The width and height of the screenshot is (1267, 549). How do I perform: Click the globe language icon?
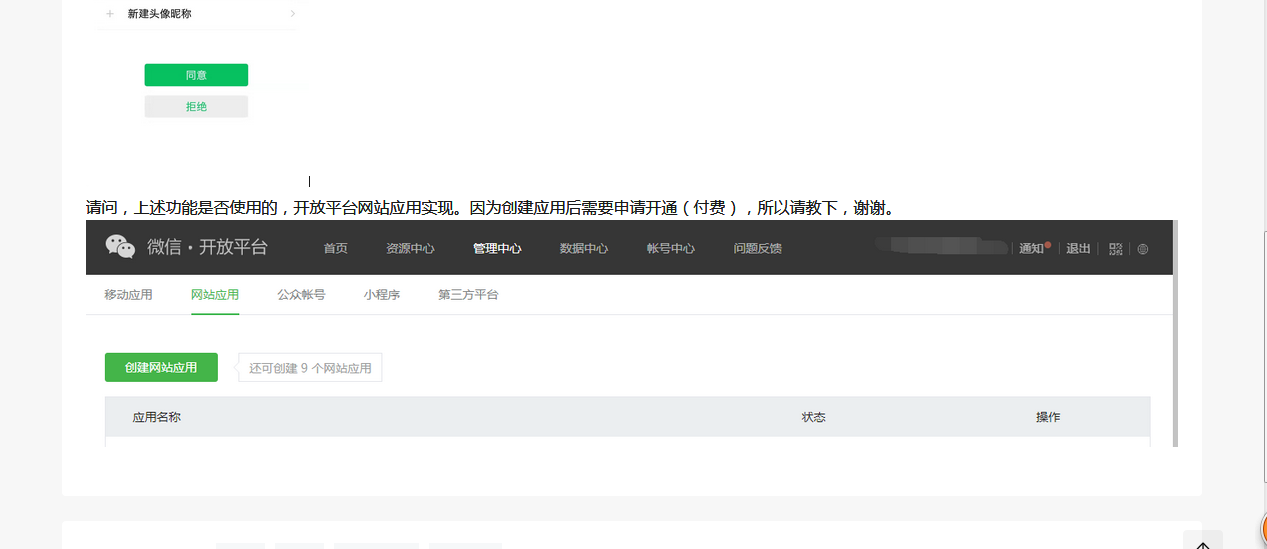(1143, 249)
